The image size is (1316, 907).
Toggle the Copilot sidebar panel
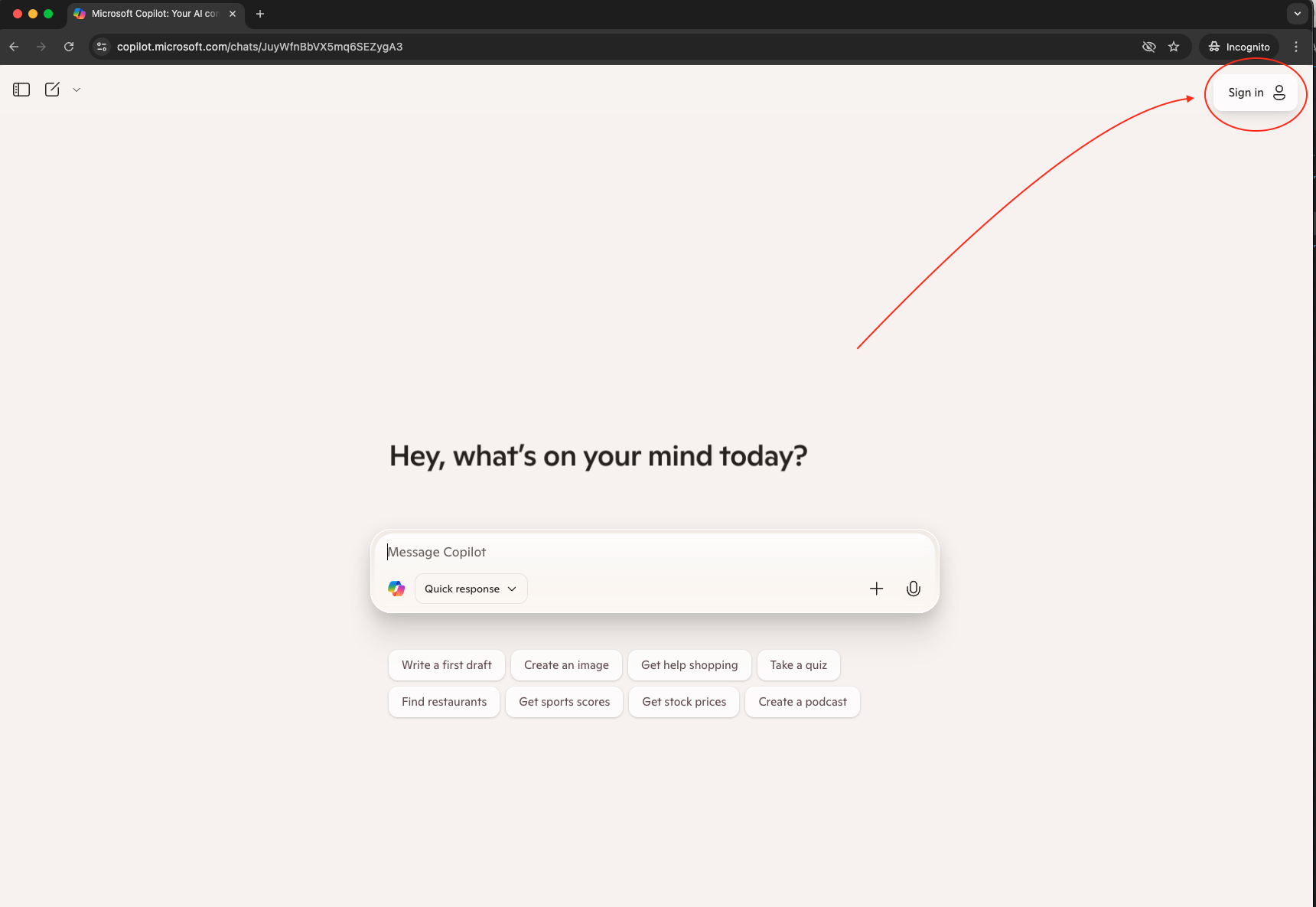[x=21, y=90]
